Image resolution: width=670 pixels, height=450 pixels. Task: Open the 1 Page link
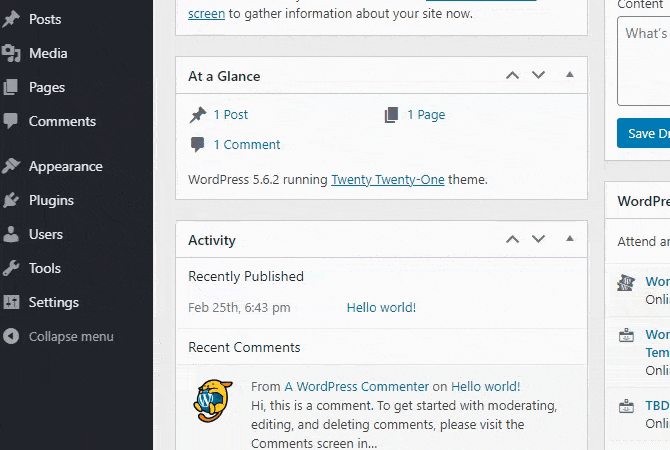(426, 115)
